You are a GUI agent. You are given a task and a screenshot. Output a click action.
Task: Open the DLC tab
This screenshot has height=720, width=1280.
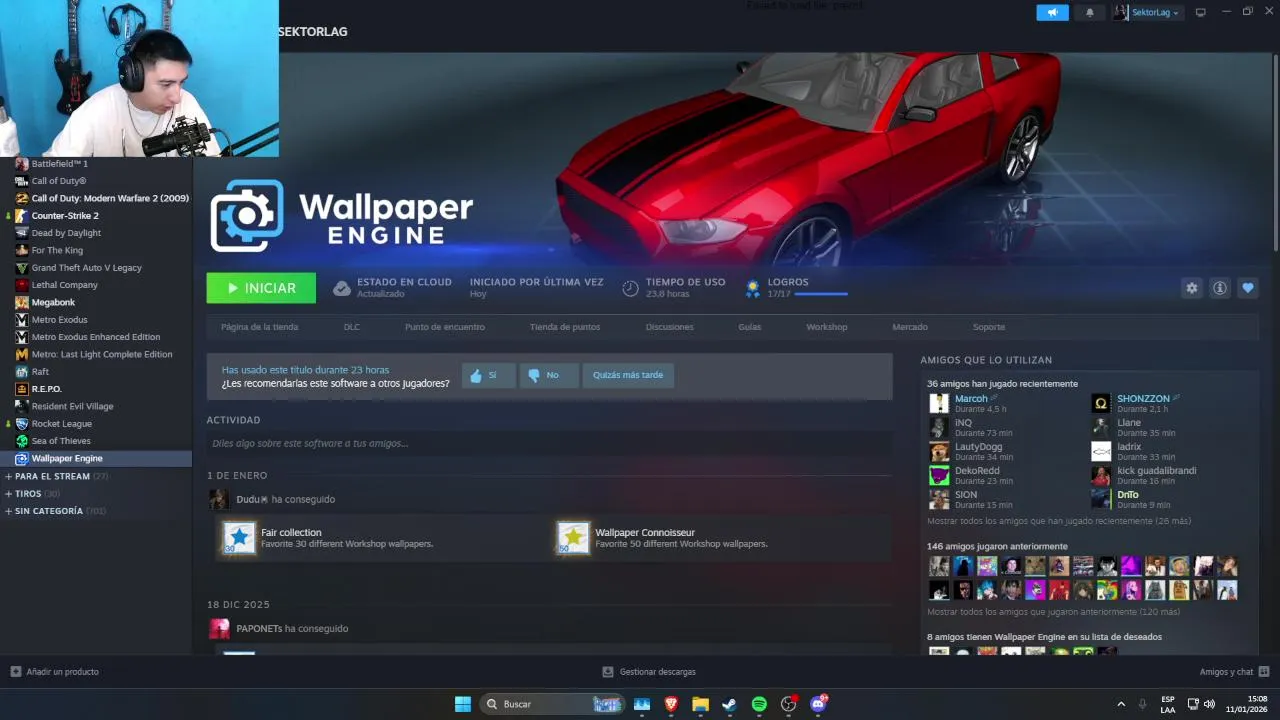(x=352, y=327)
